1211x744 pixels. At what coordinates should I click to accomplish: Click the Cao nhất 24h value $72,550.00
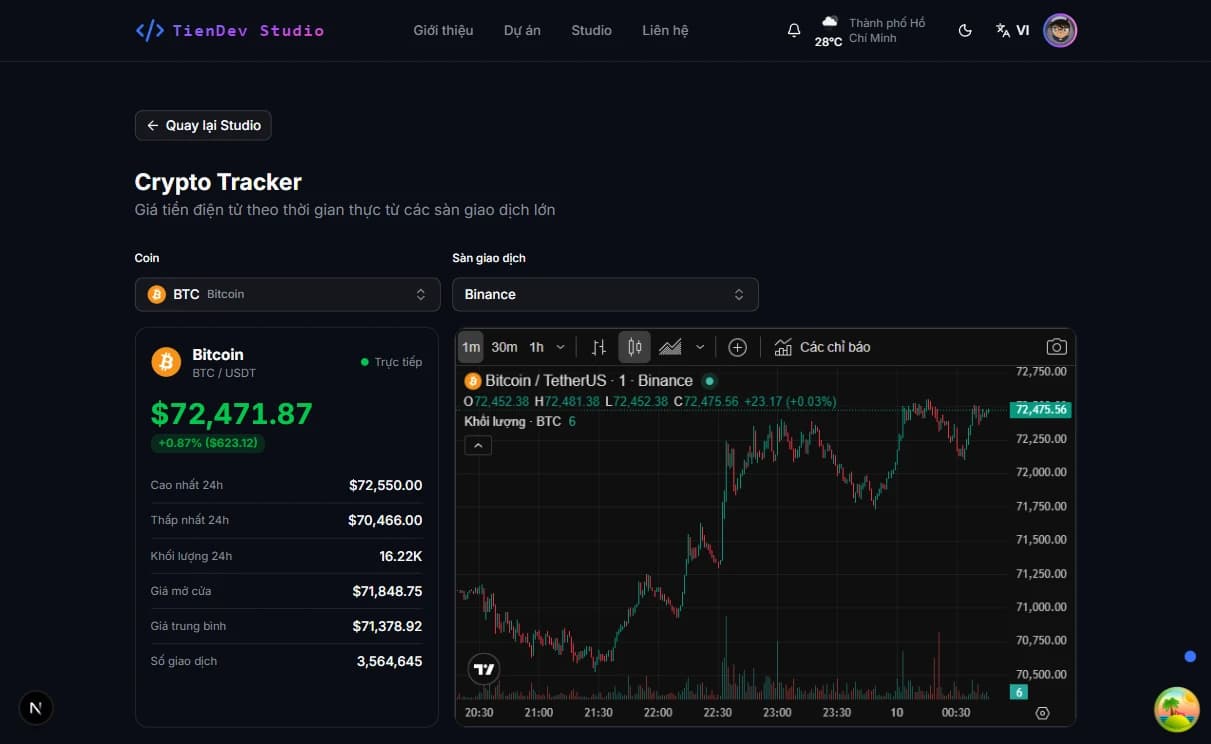tap(385, 485)
